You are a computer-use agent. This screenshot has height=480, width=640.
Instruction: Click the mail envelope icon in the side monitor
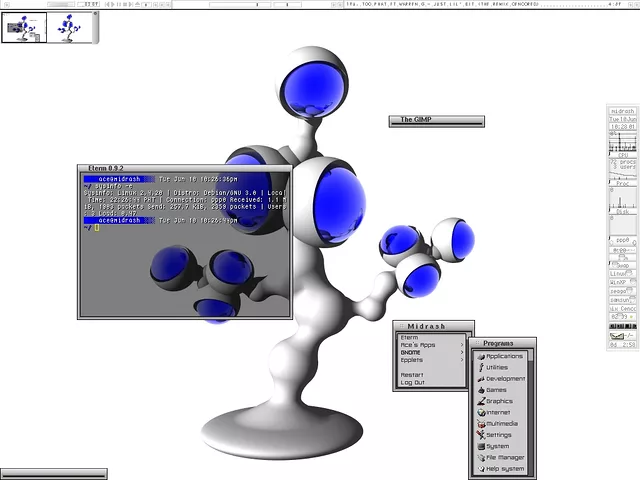(617, 336)
